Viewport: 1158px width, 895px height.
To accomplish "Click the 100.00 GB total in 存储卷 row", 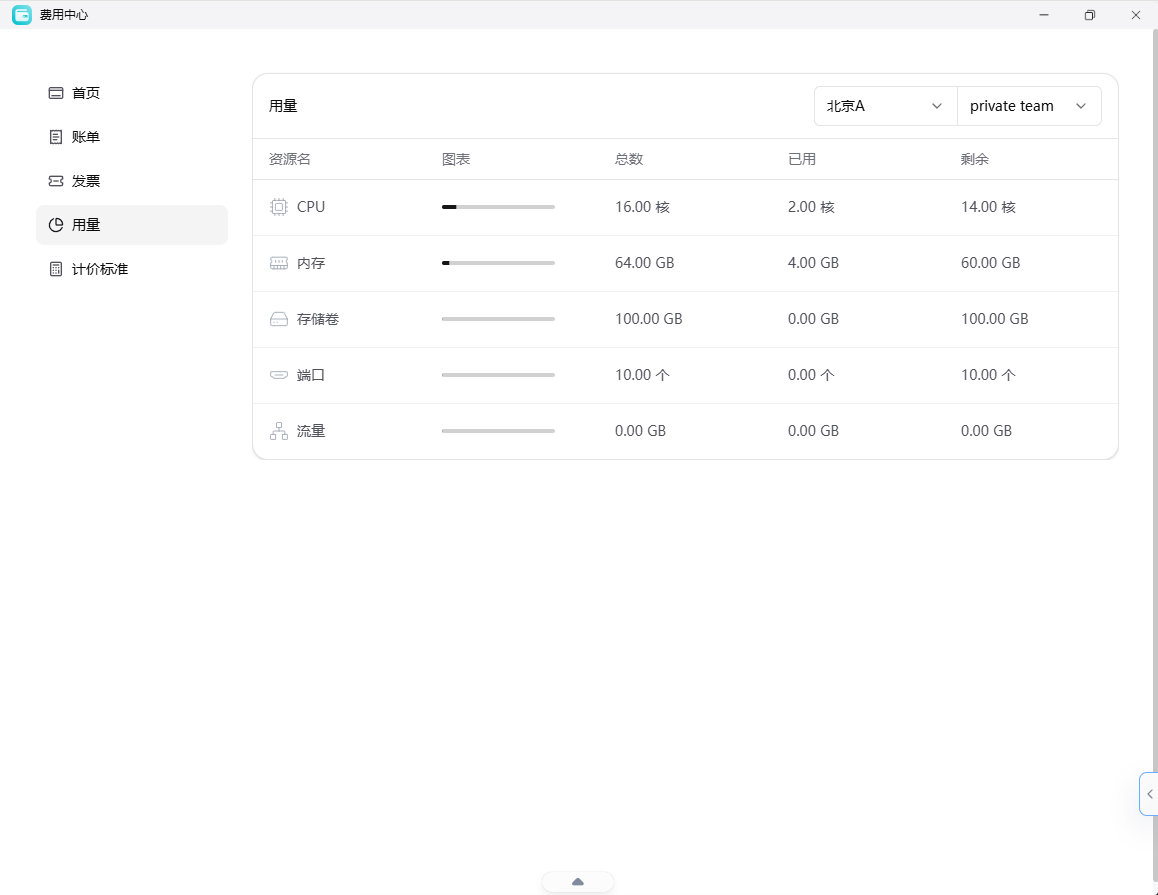I will (648, 319).
